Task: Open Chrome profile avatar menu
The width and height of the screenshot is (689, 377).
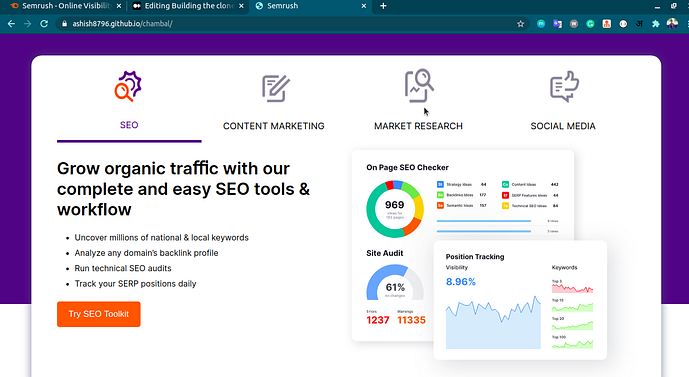Action: (672, 24)
